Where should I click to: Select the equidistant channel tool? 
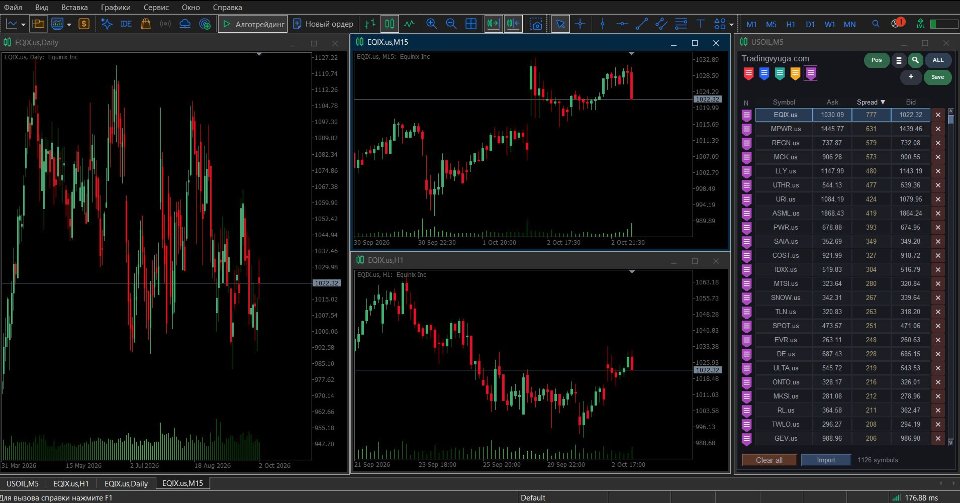coord(661,24)
